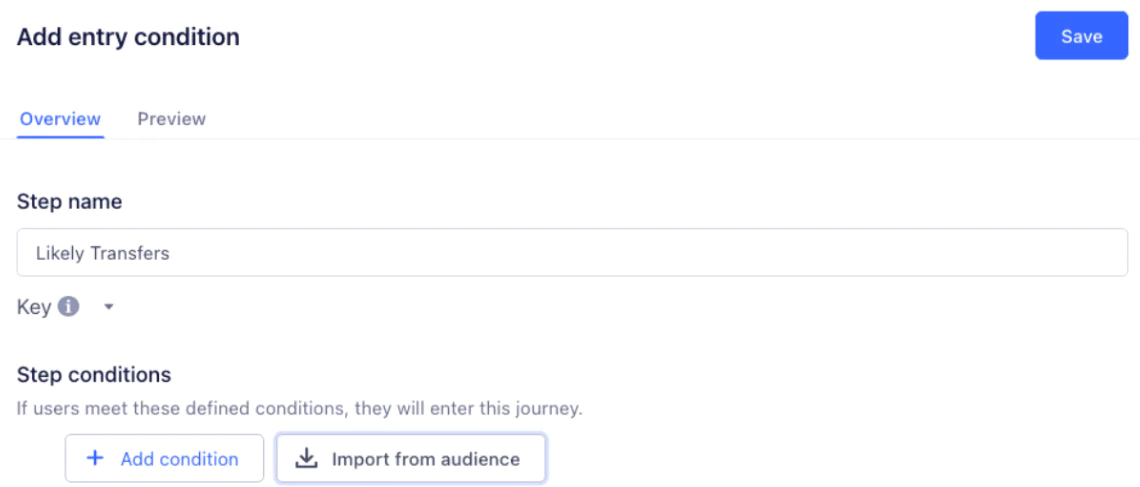
Task: Click the 'Add condition' button label text
Action: (x=179, y=459)
